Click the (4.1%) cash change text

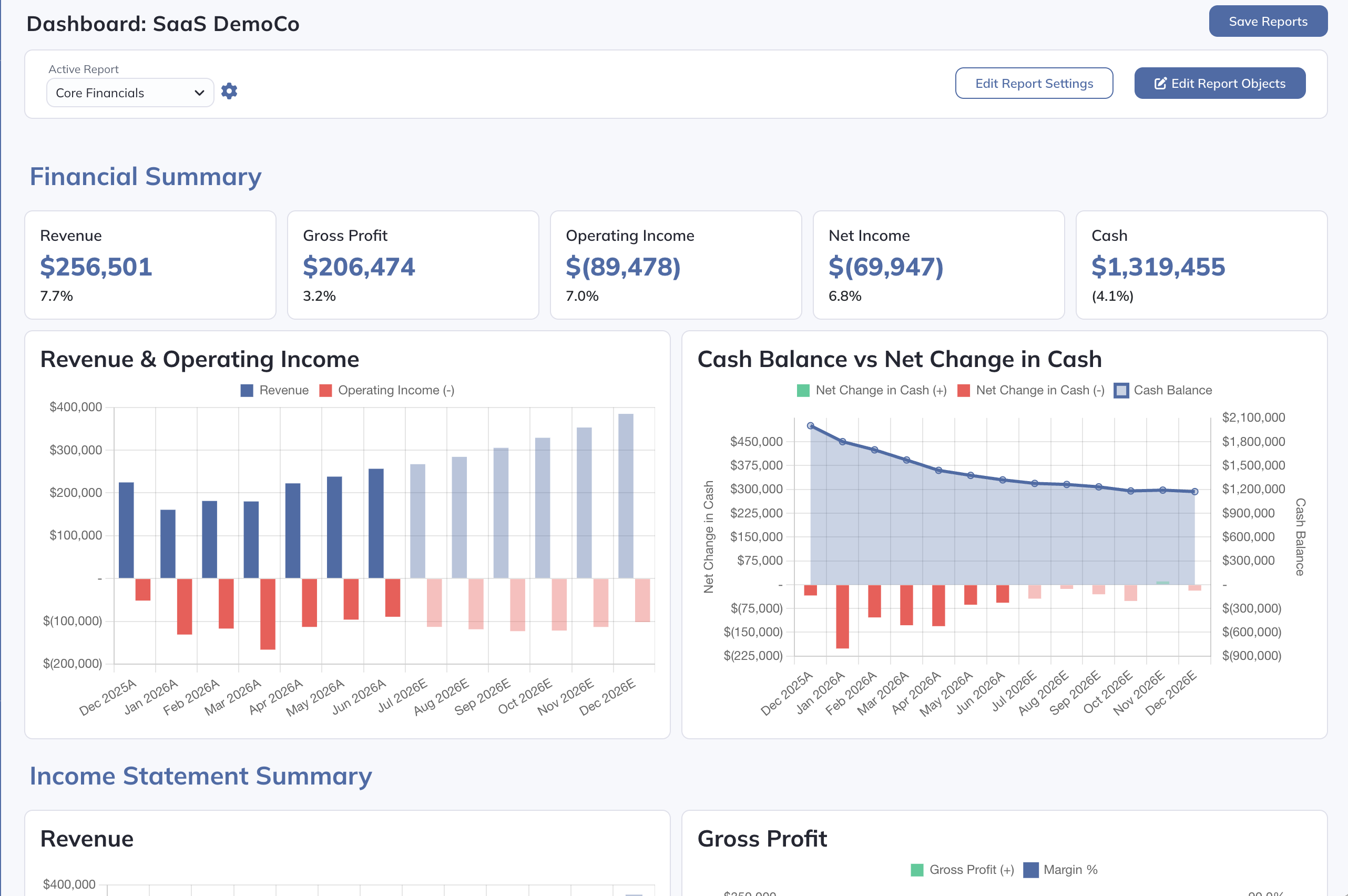pos(1112,296)
